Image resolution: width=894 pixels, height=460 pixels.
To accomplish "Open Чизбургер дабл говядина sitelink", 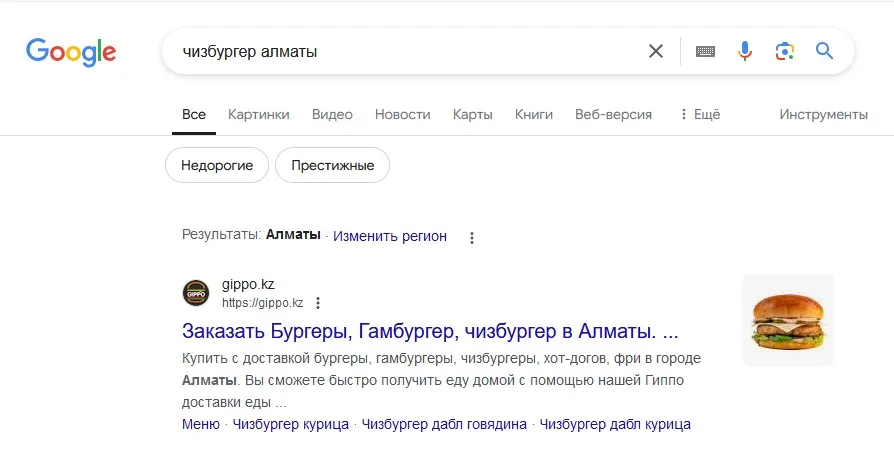I will (x=444, y=425).
